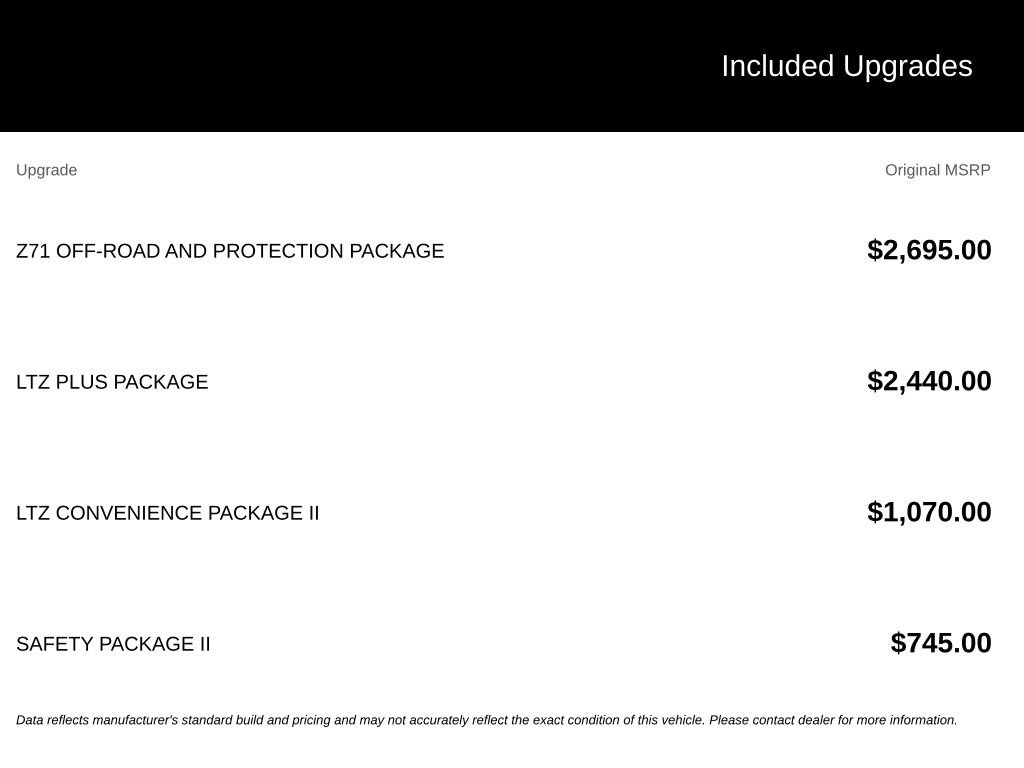This screenshot has height=768, width=1024.
Task: Click the word CONVENIENCE in third row
Action: 129,513
